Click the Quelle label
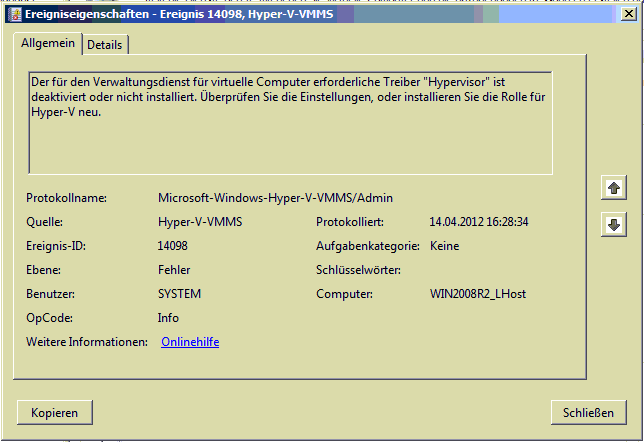 44,222
